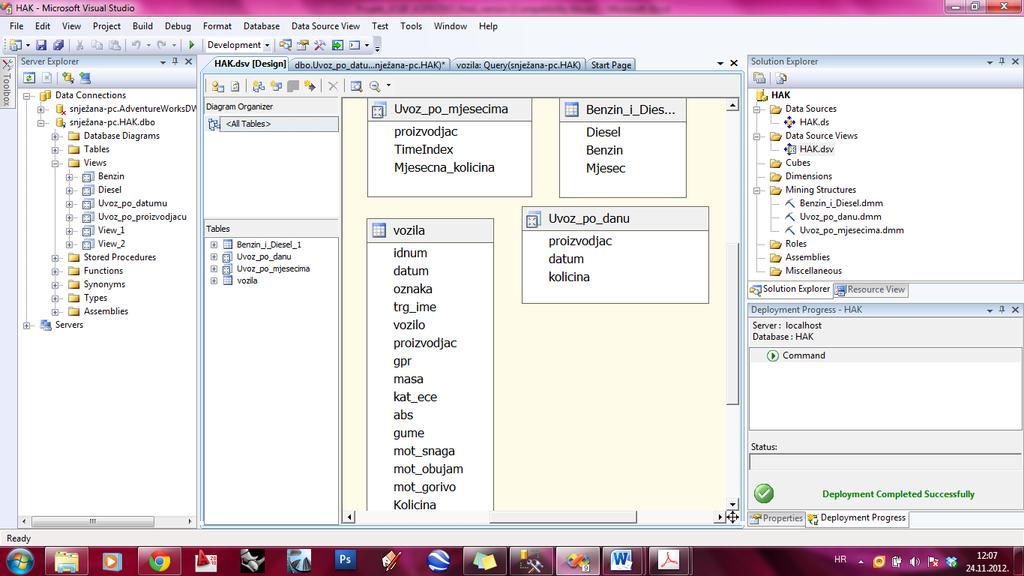The height and width of the screenshot is (576, 1024).
Task: Switch to the Start Page tab
Action: pos(611,65)
